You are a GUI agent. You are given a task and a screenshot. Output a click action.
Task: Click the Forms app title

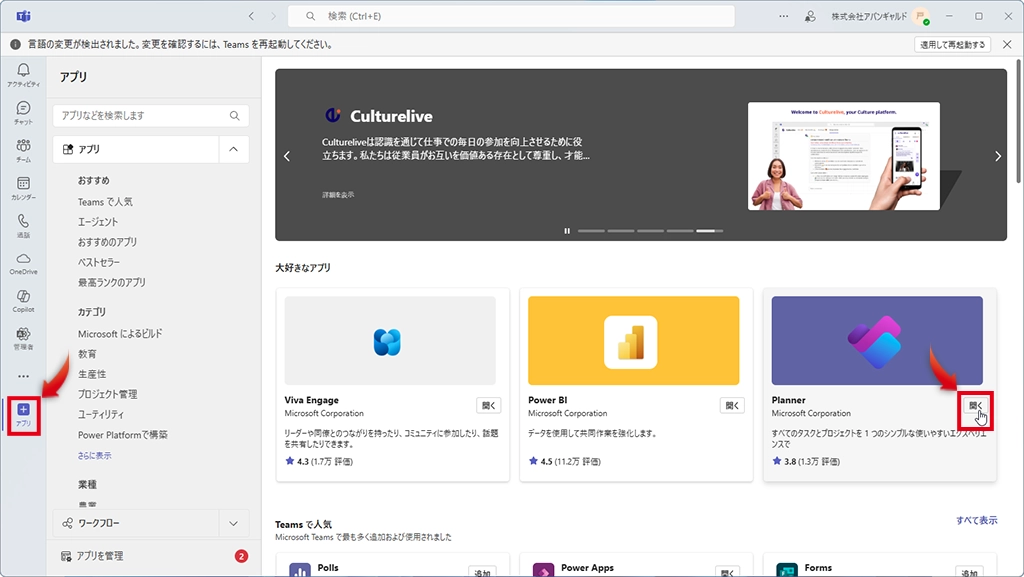818,568
